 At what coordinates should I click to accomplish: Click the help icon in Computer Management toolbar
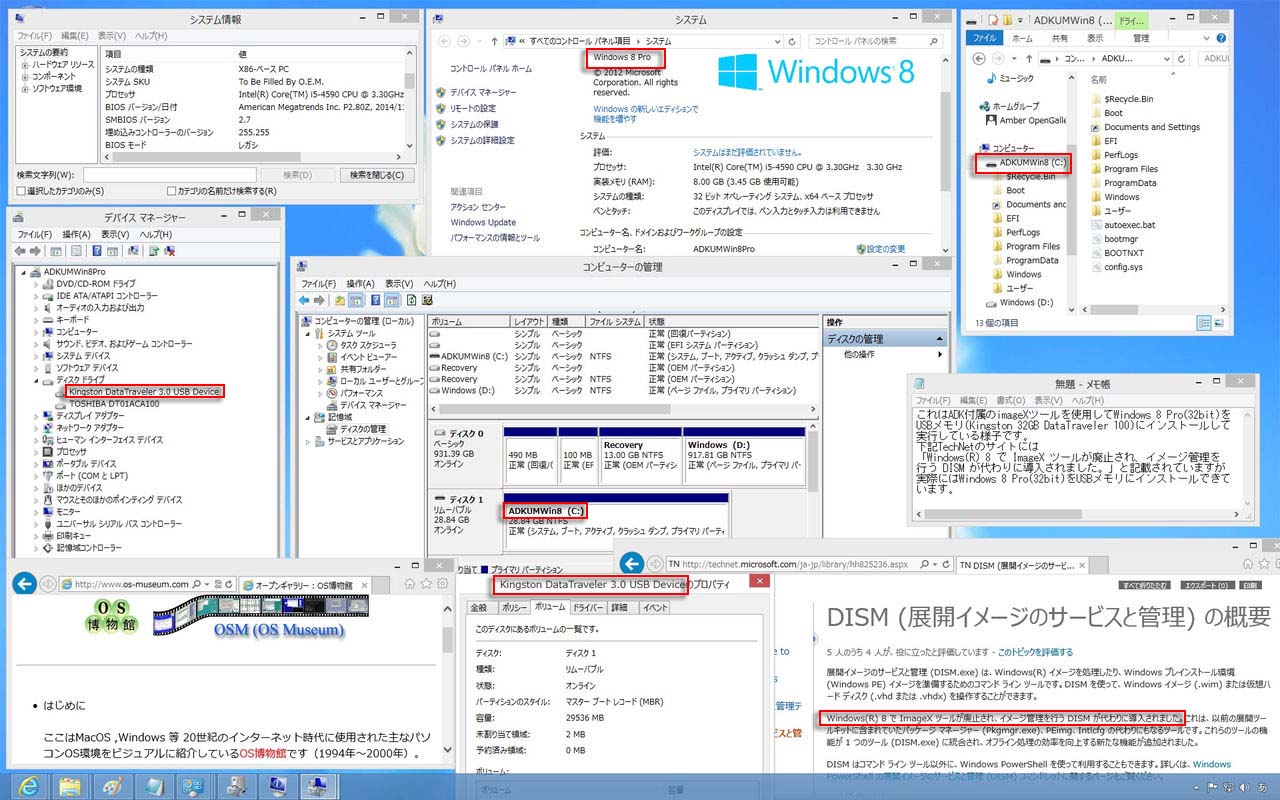click(375, 300)
